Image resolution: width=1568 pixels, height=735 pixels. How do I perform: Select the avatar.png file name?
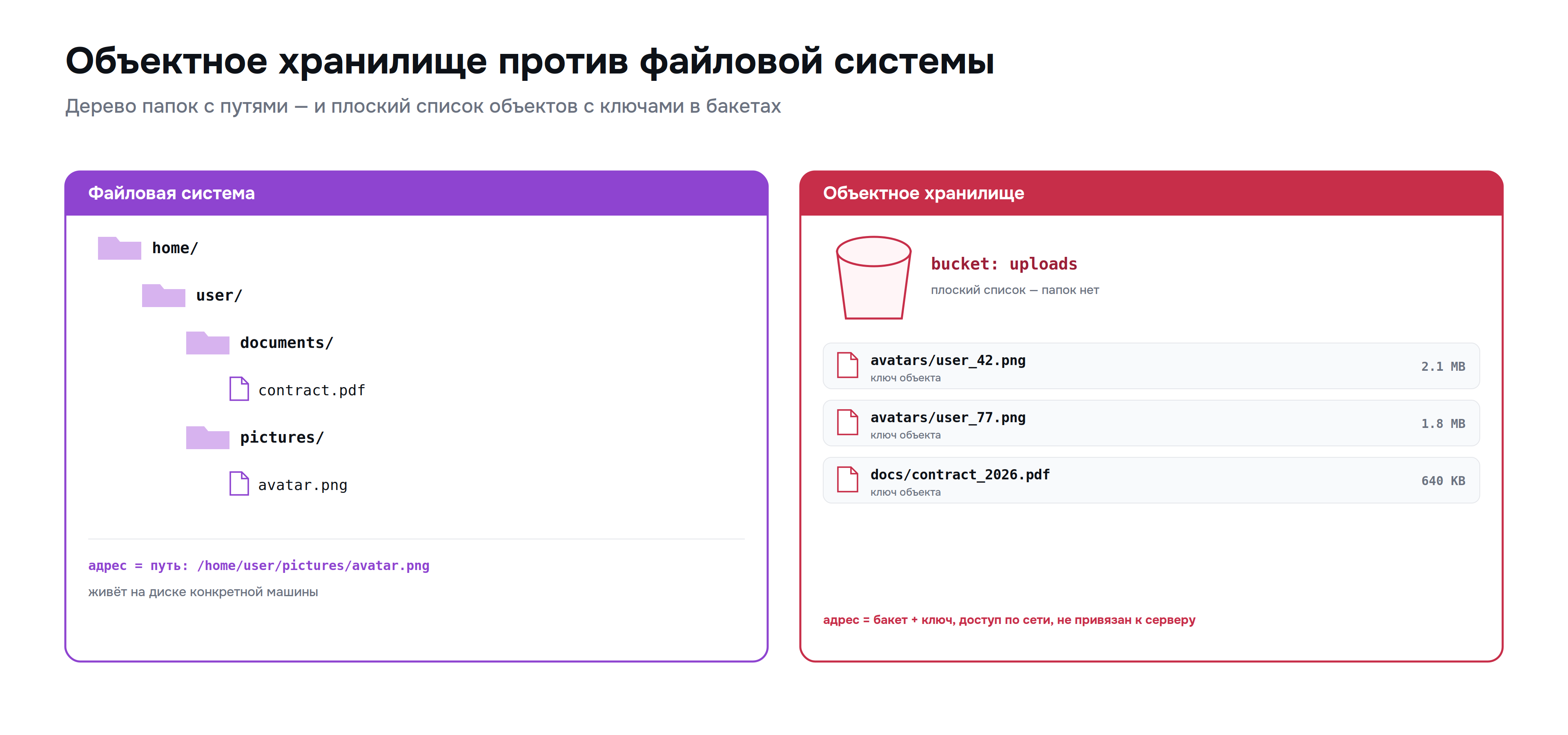pyautogui.click(x=303, y=485)
